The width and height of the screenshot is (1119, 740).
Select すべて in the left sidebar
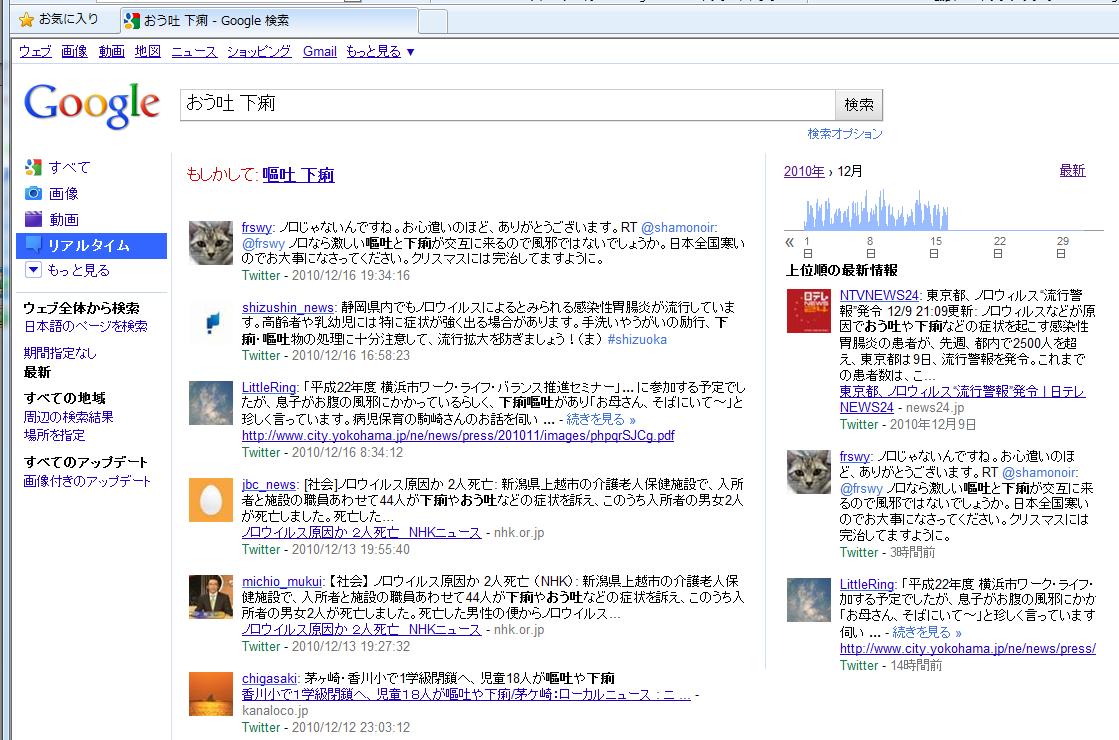(x=69, y=168)
